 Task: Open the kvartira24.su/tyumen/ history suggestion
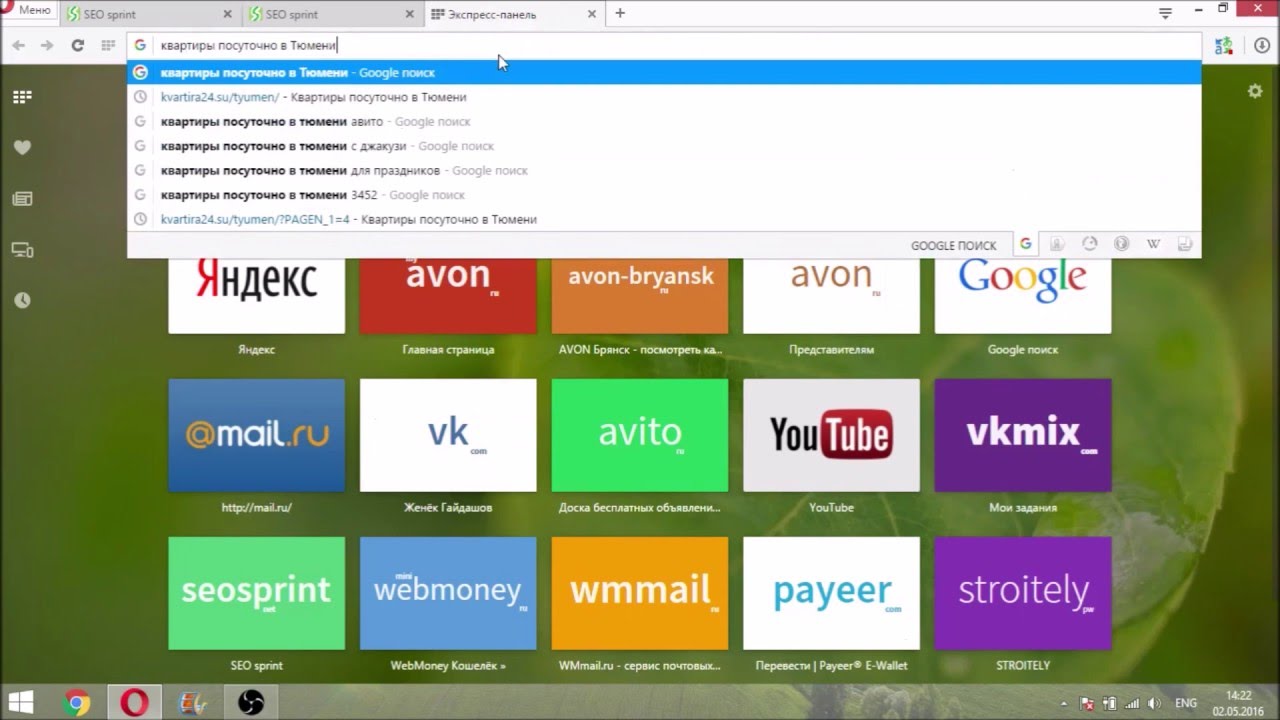click(x=663, y=97)
